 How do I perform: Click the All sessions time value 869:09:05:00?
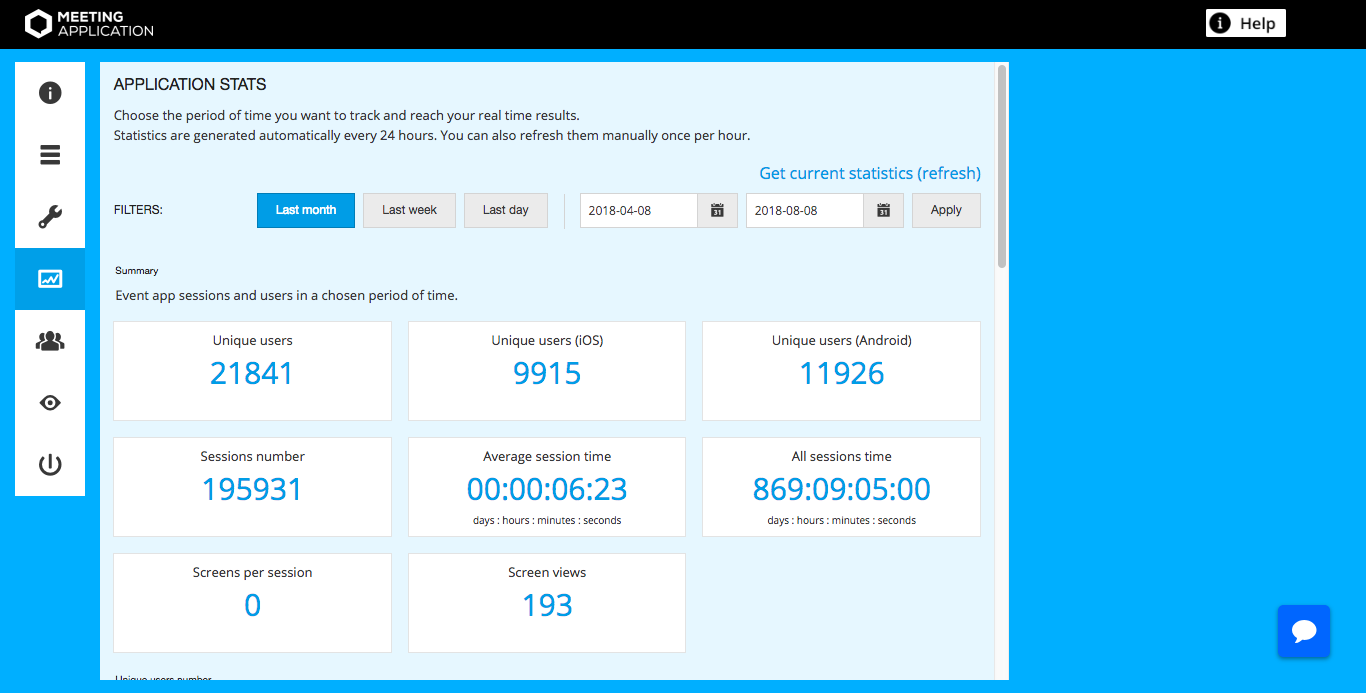(842, 489)
